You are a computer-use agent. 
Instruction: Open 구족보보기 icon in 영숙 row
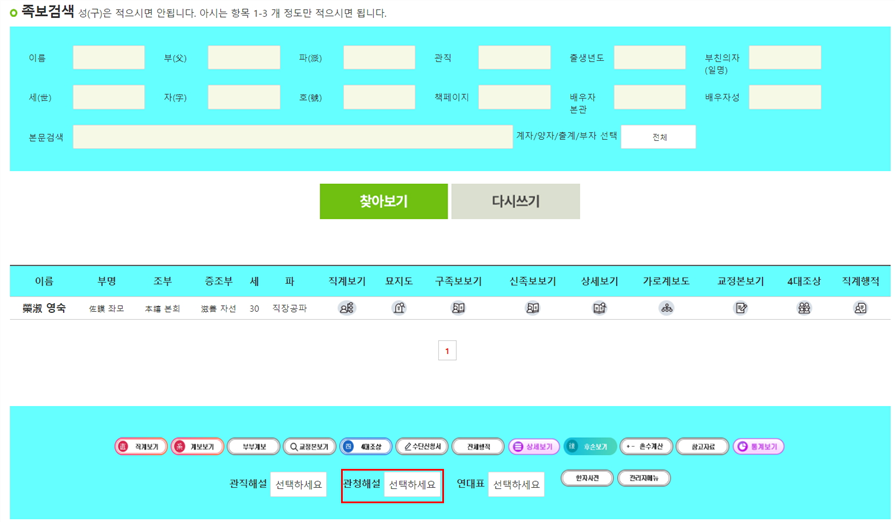click(x=458, y=308)
